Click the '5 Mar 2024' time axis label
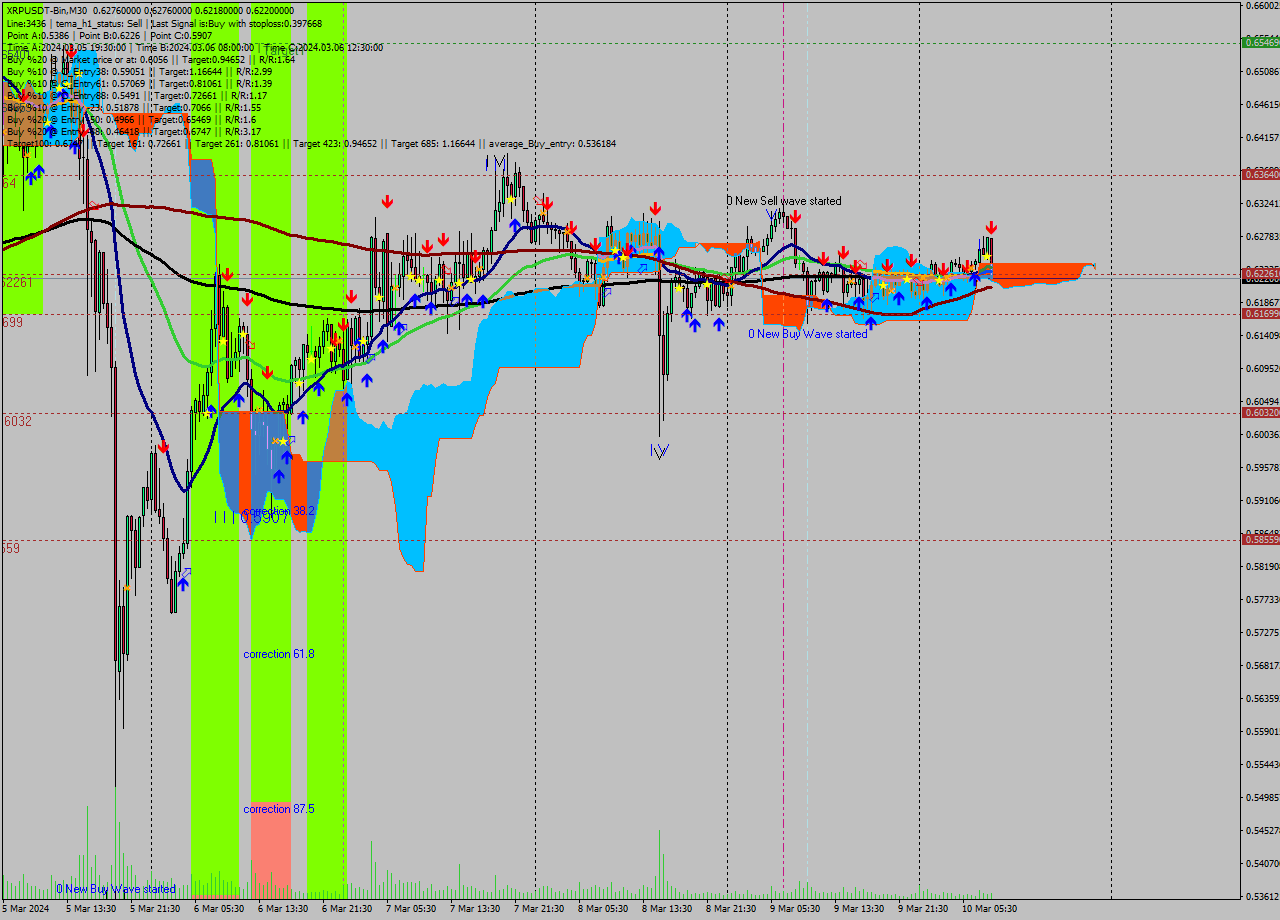Image resolution: width=1280 pixels, height=920 pixels. coord(26,909)
